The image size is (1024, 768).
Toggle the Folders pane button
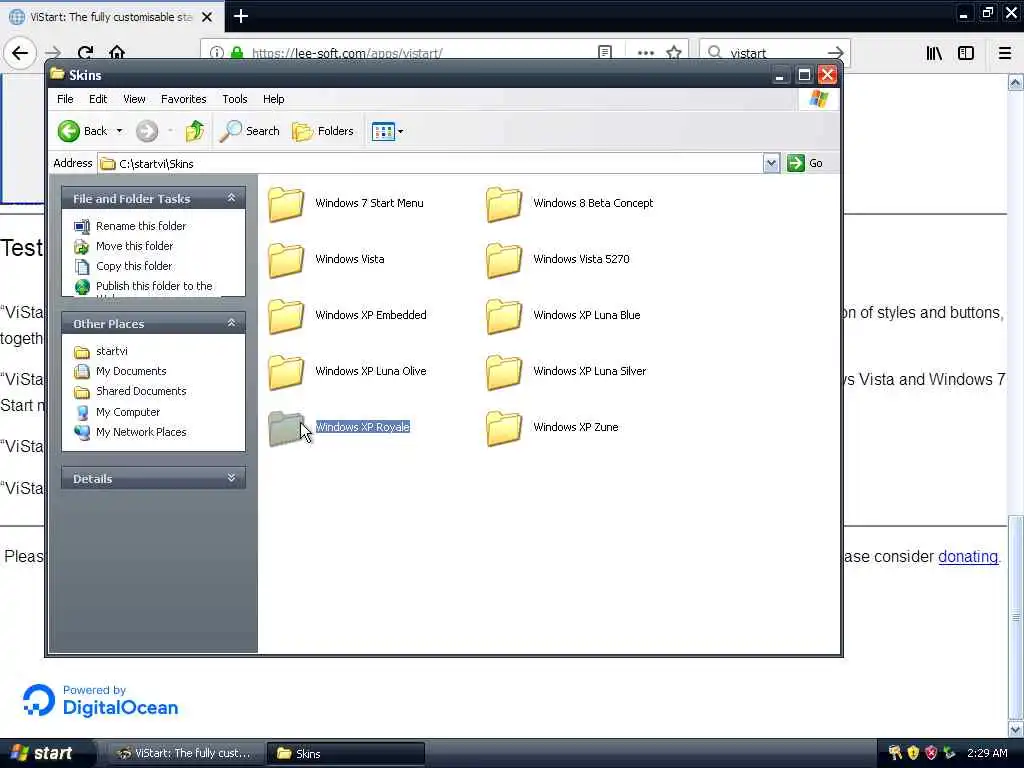(323, 131)
